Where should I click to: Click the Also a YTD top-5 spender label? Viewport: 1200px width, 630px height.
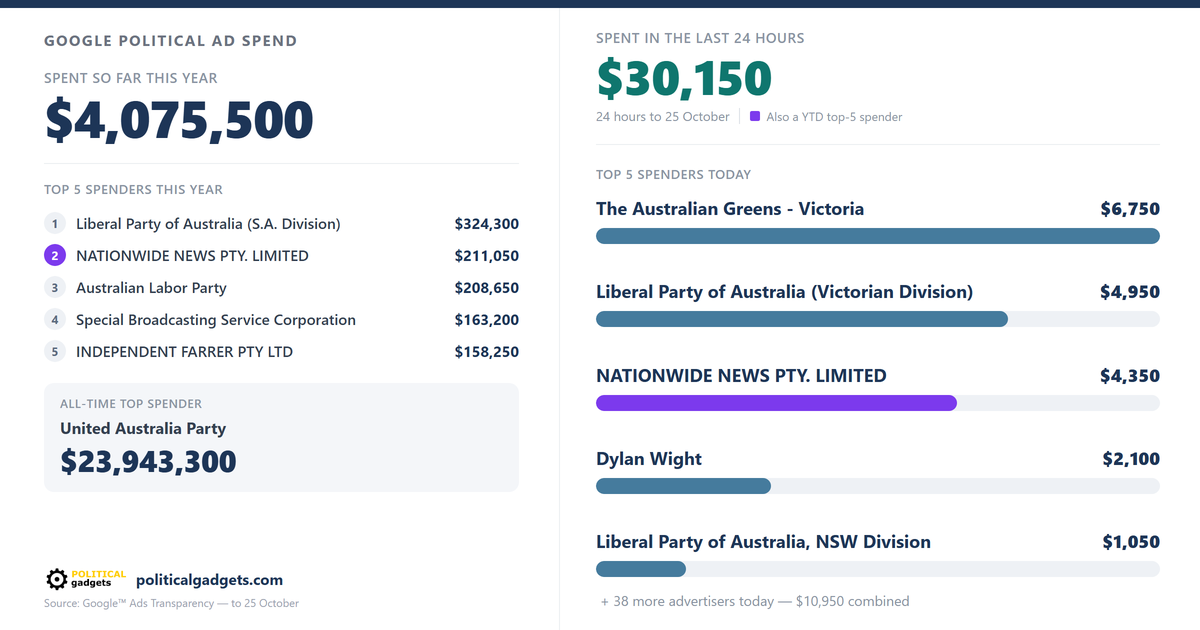click(834, 117)
